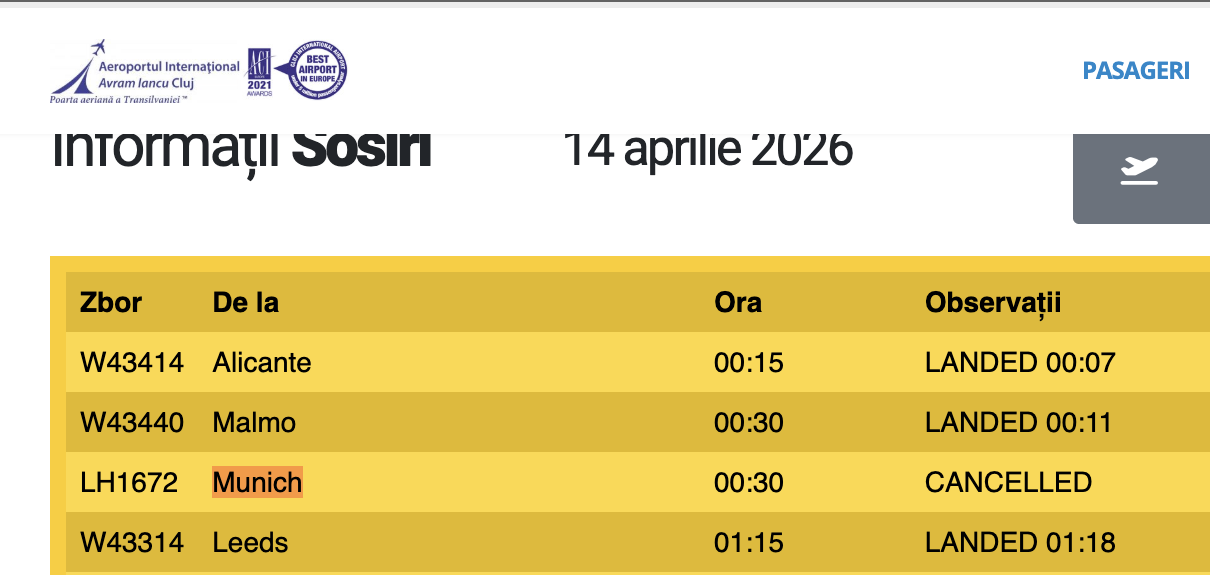Click the Observații column header
Viewport: 1210px width, 575px height.
pos(993,302)
